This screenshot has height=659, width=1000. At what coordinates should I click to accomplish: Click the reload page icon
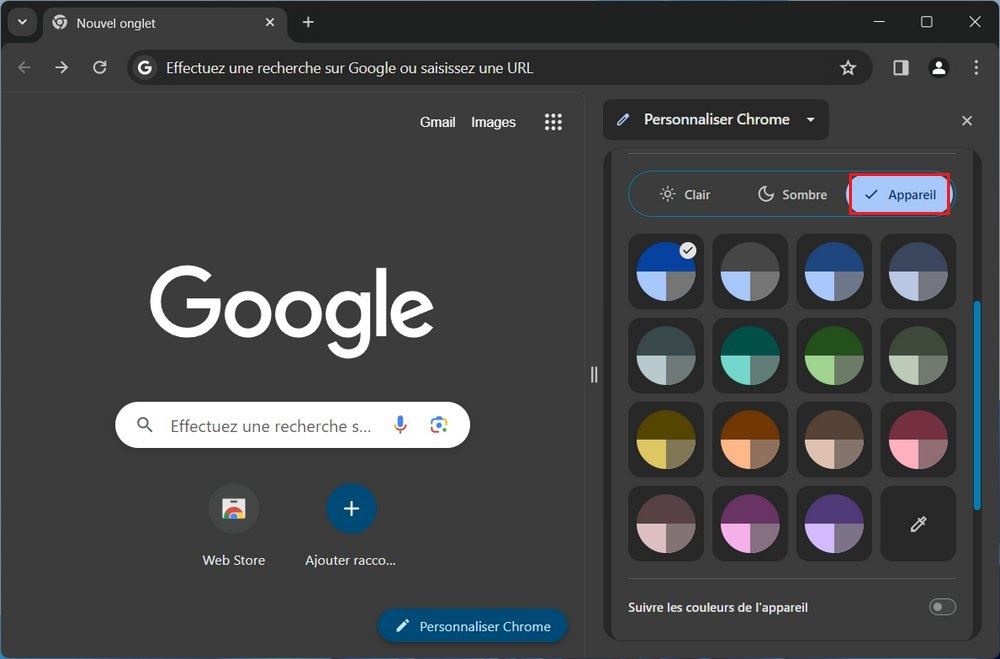(x=99, y=68)
